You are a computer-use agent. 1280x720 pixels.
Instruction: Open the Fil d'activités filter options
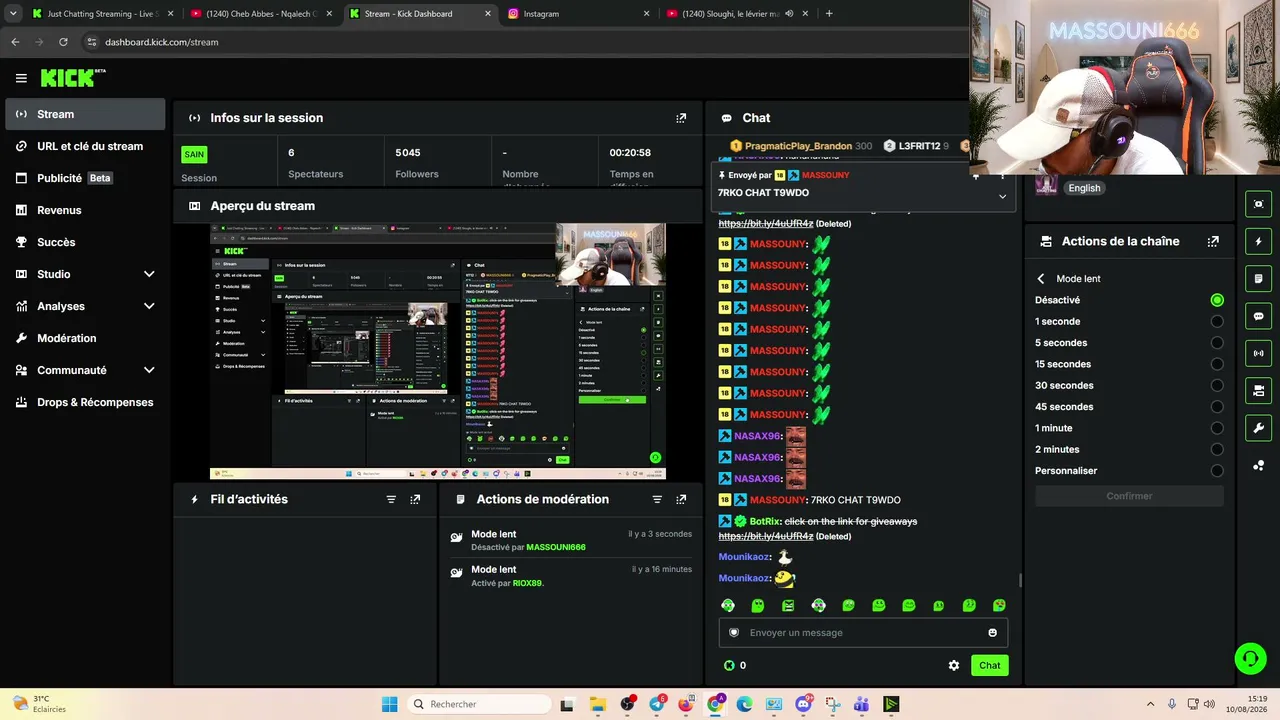pyautogui.click(x=391, y=499)
